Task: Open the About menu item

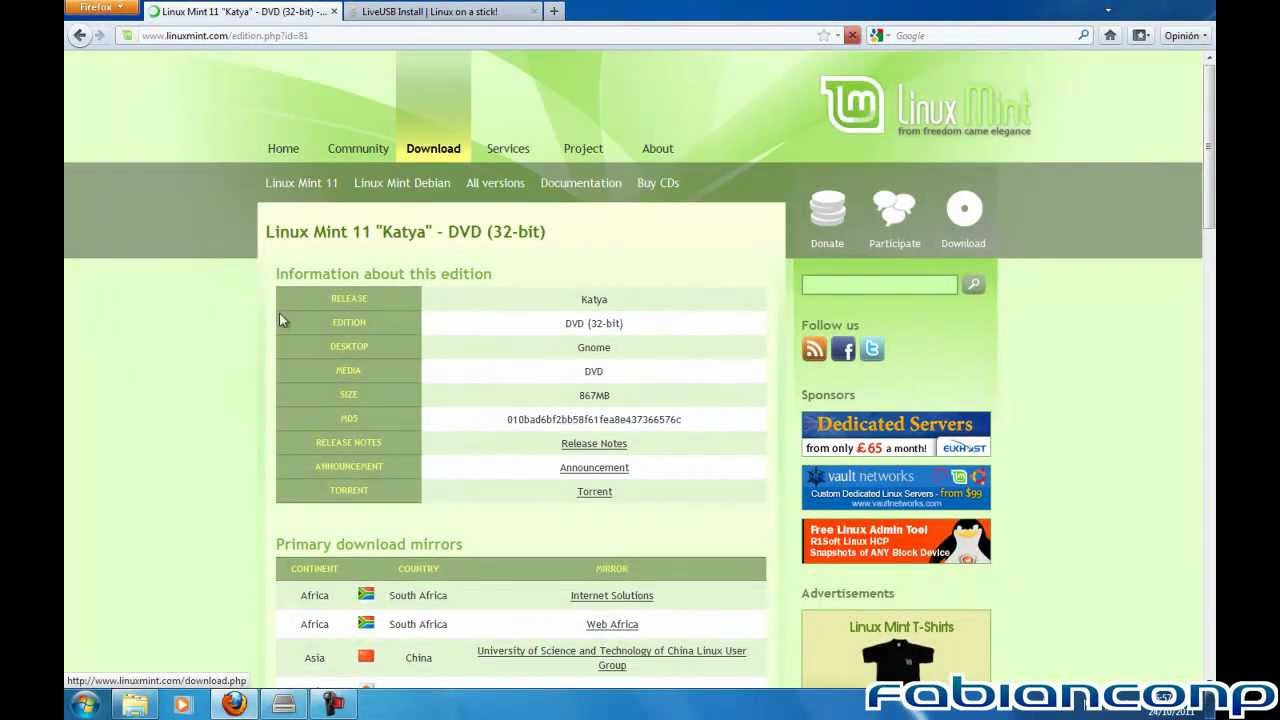Action: pos(657,148)
